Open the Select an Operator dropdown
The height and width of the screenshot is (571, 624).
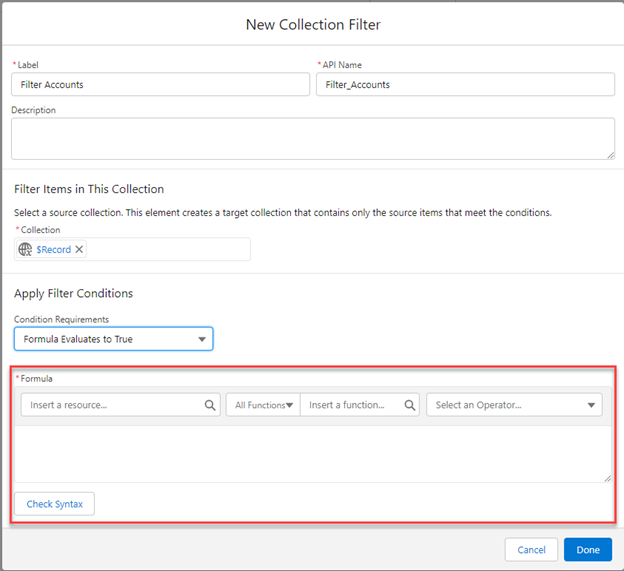coord(514,405)
